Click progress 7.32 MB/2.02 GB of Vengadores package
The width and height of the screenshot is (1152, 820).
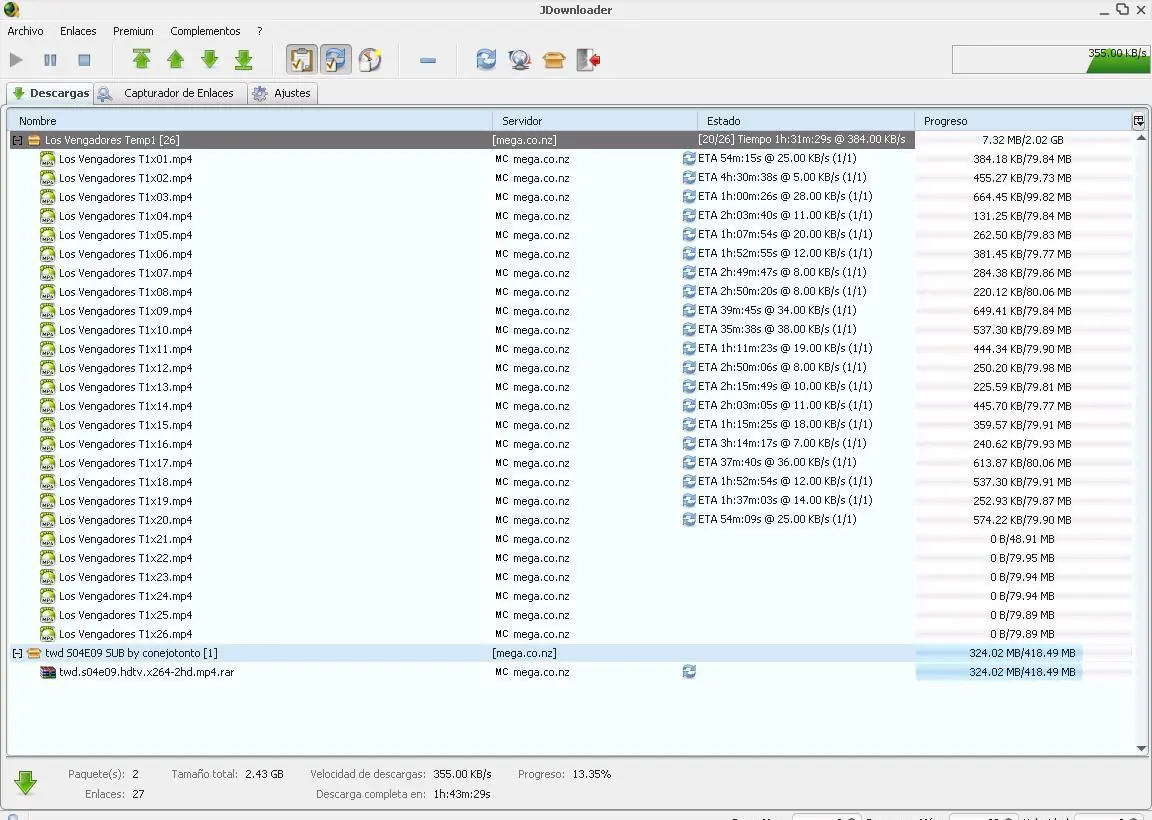[1023, 140]
